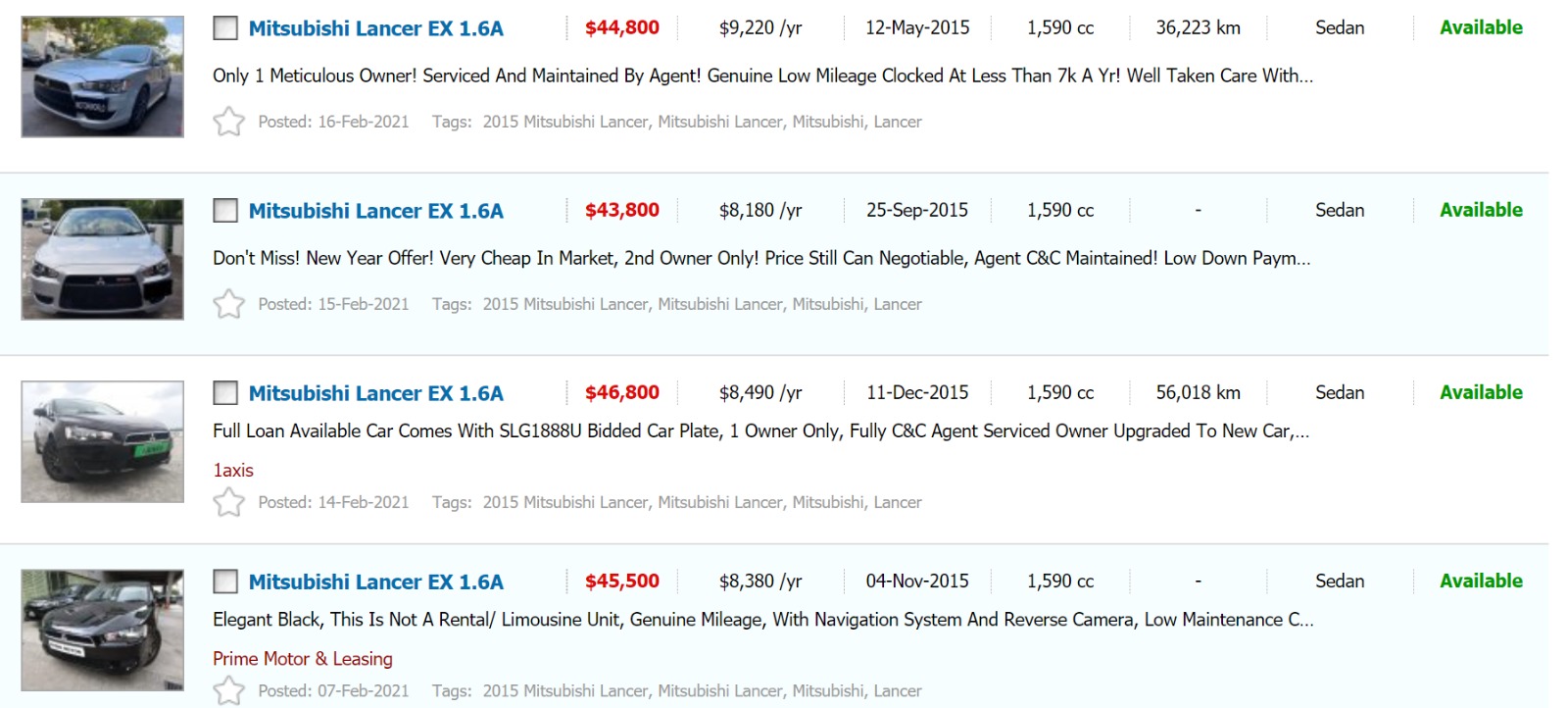
Task: Click star icon on Prime Motor listing
Action: 228,690
